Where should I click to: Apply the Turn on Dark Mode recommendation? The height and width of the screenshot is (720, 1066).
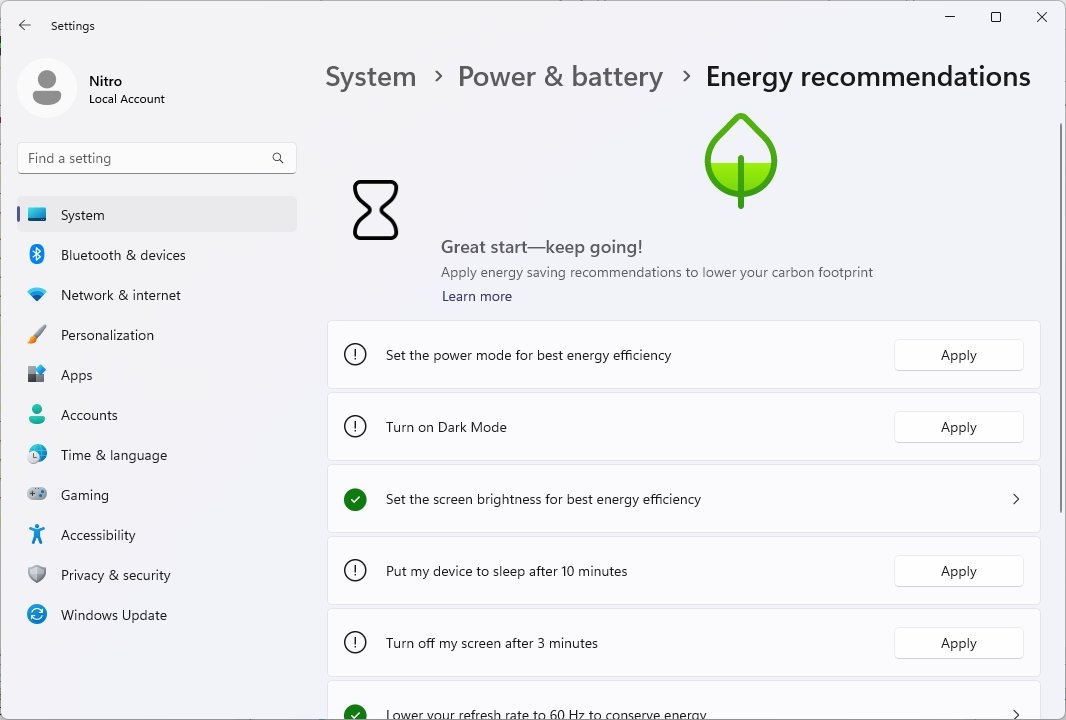(x=959, y=427)
